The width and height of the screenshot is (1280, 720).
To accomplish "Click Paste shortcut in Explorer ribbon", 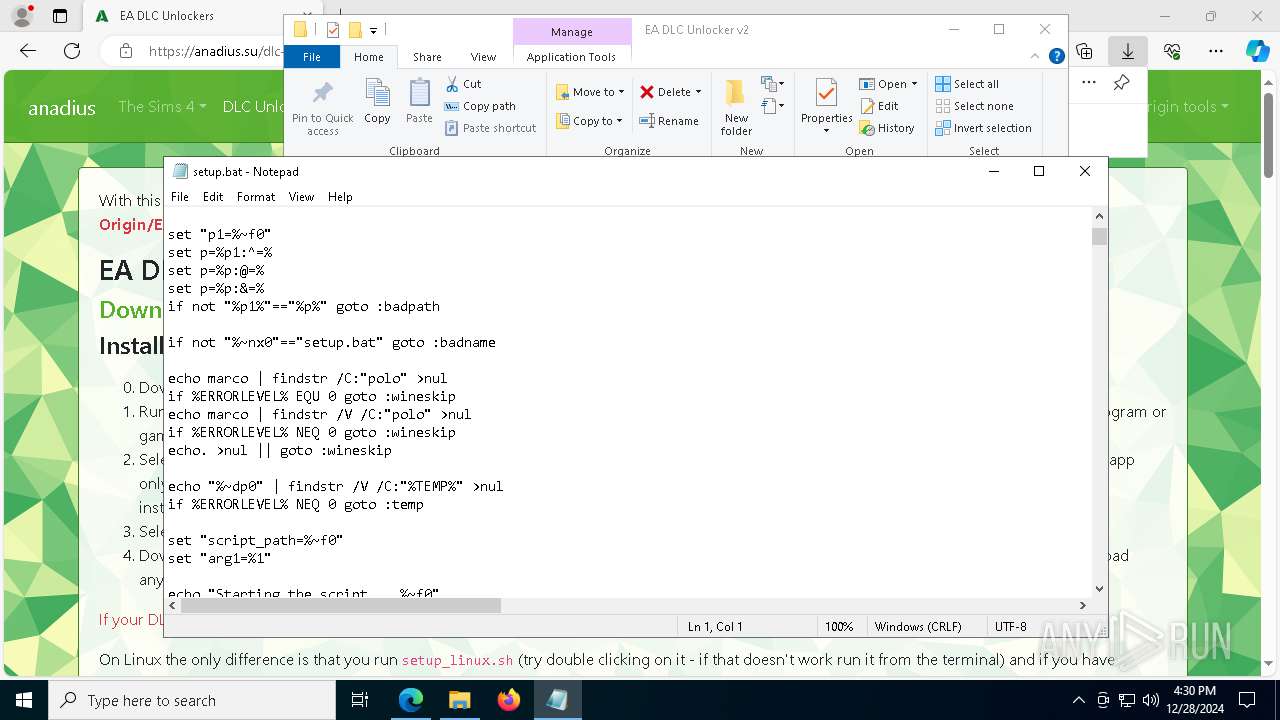I will (x=490, y=128).
